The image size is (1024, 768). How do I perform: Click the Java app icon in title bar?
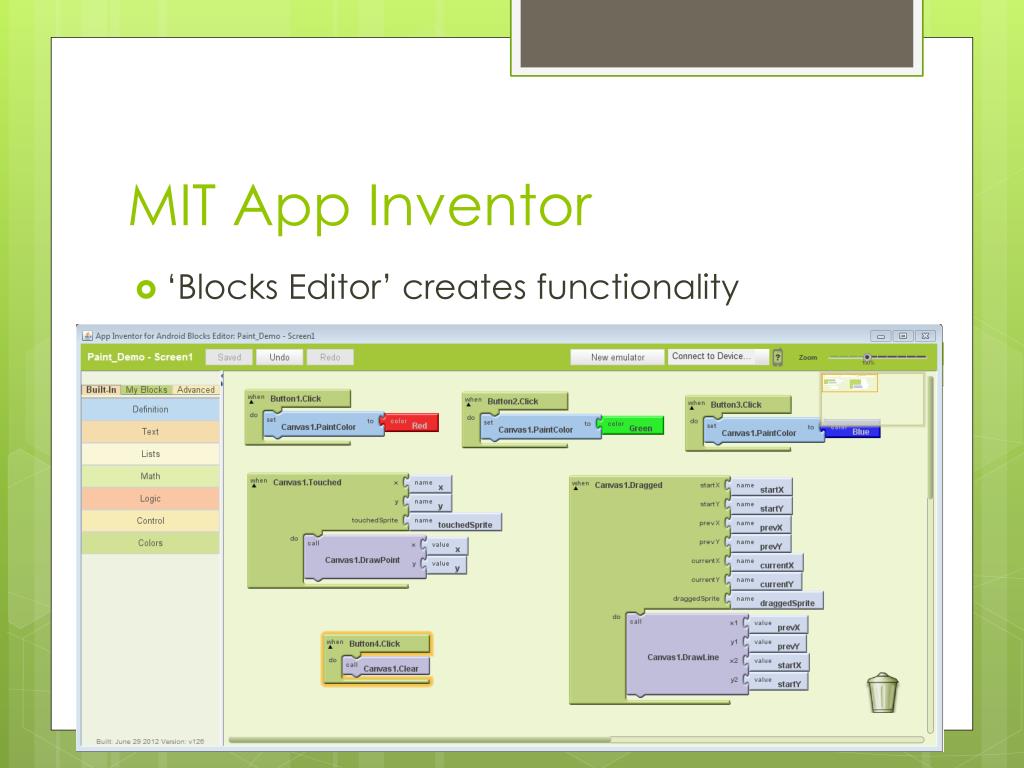pyautogui.click(x=88, y=336)
